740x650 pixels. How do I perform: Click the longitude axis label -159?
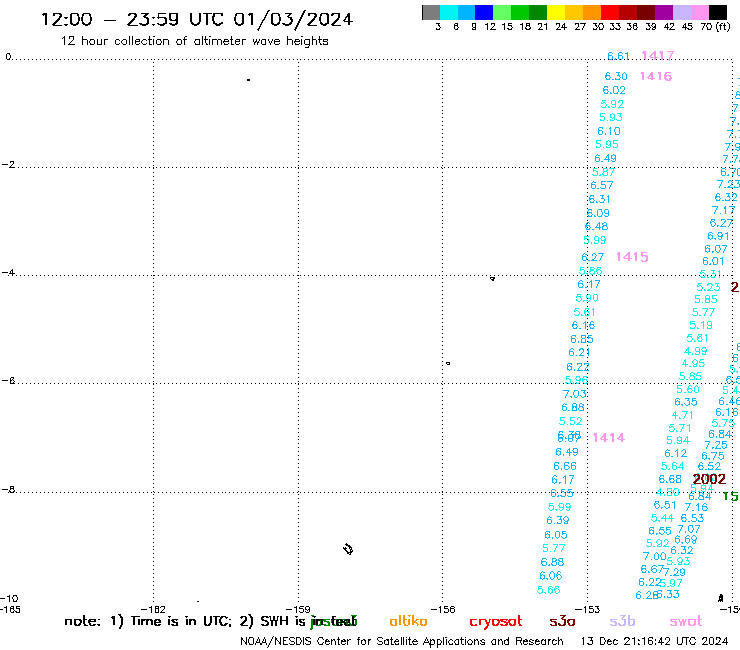tap(298, 609)
